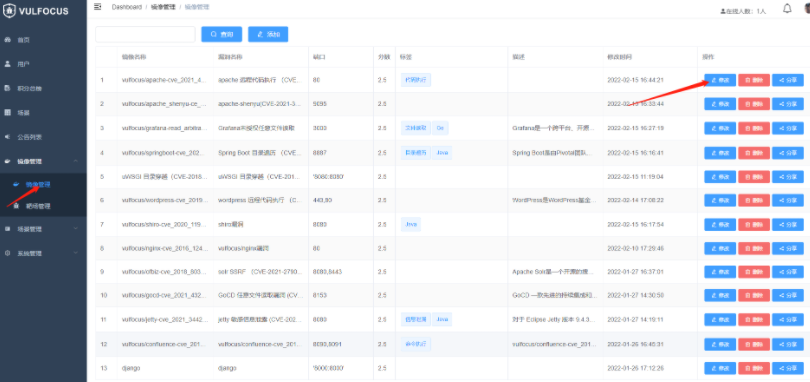The width and height of the screenshot is (810, 382).
Task: Focus the image search input field
Action: (145, 34)
